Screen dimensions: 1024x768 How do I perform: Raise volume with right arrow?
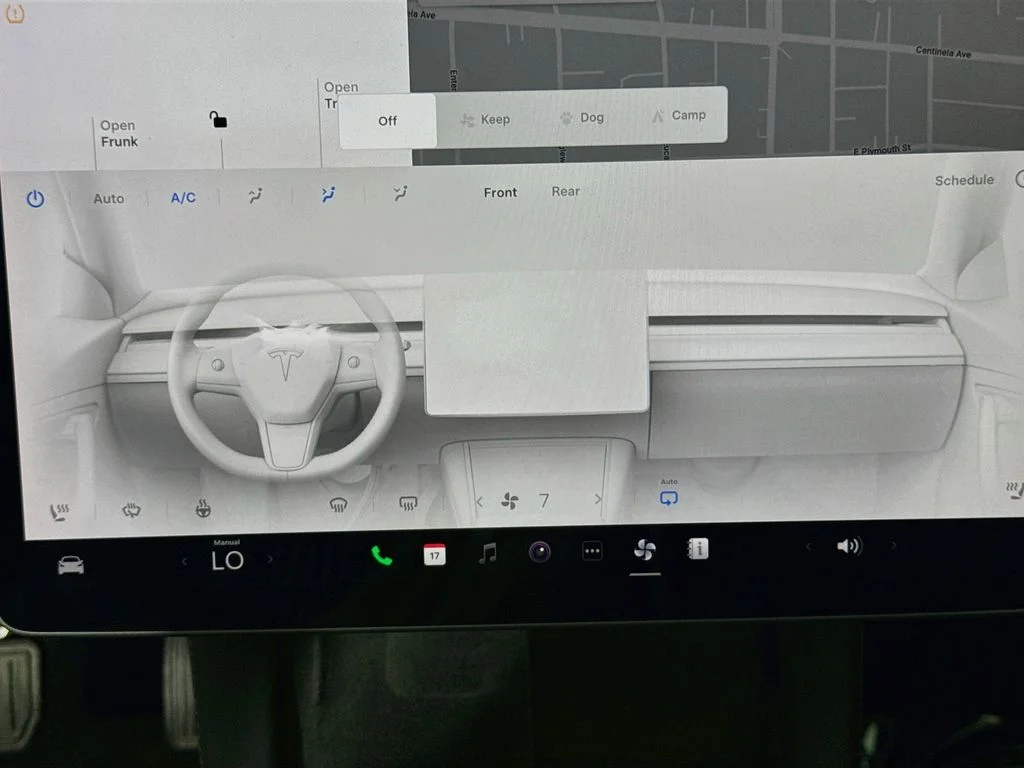pos(893,544)
